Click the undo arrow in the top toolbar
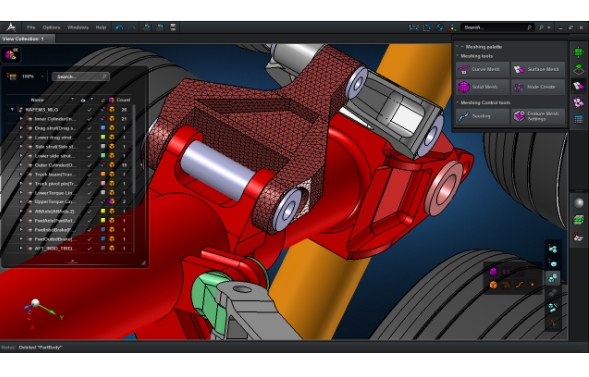589x377 pixels. [x=119, y=27]
